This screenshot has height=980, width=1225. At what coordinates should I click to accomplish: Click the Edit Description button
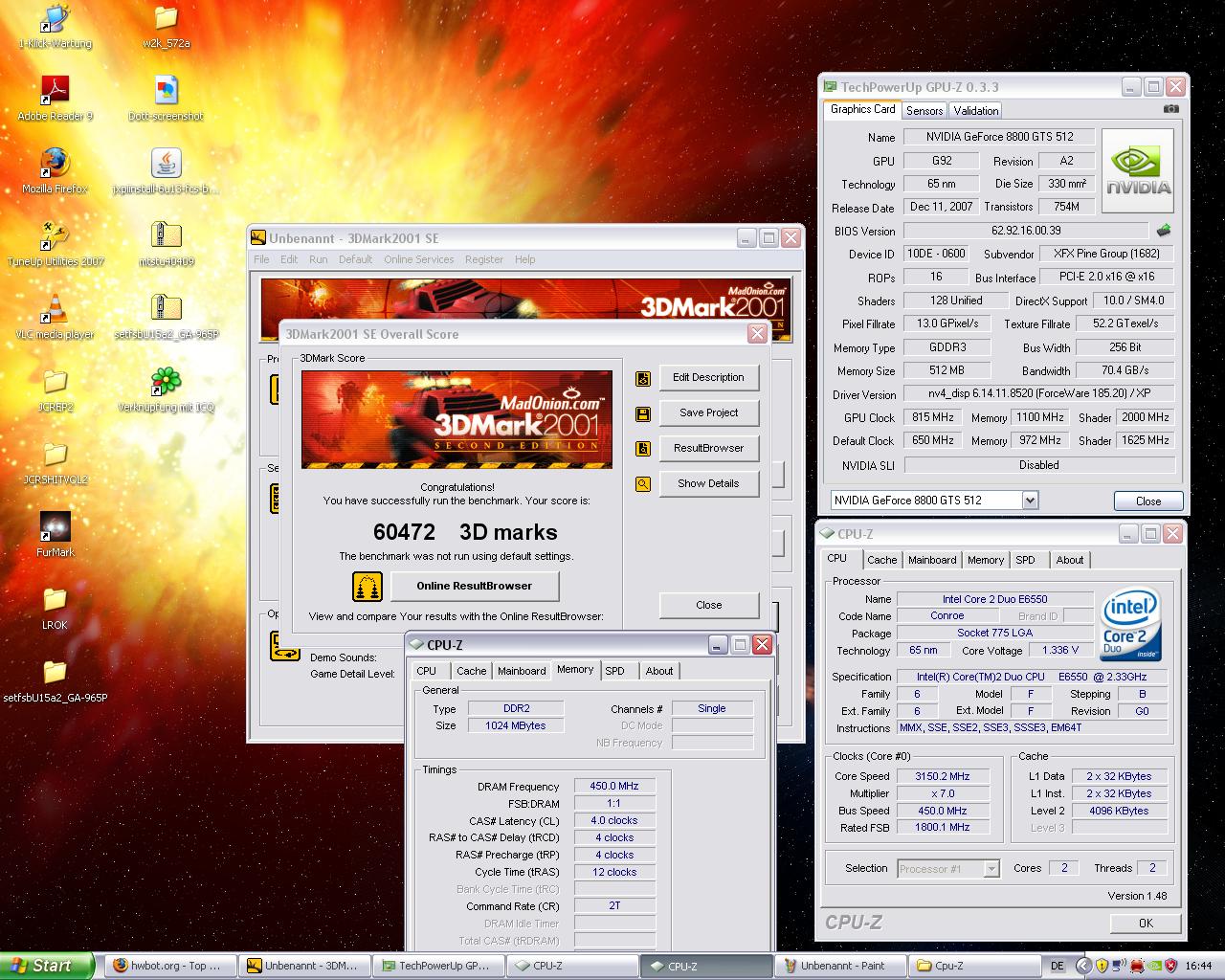[708, 377]
